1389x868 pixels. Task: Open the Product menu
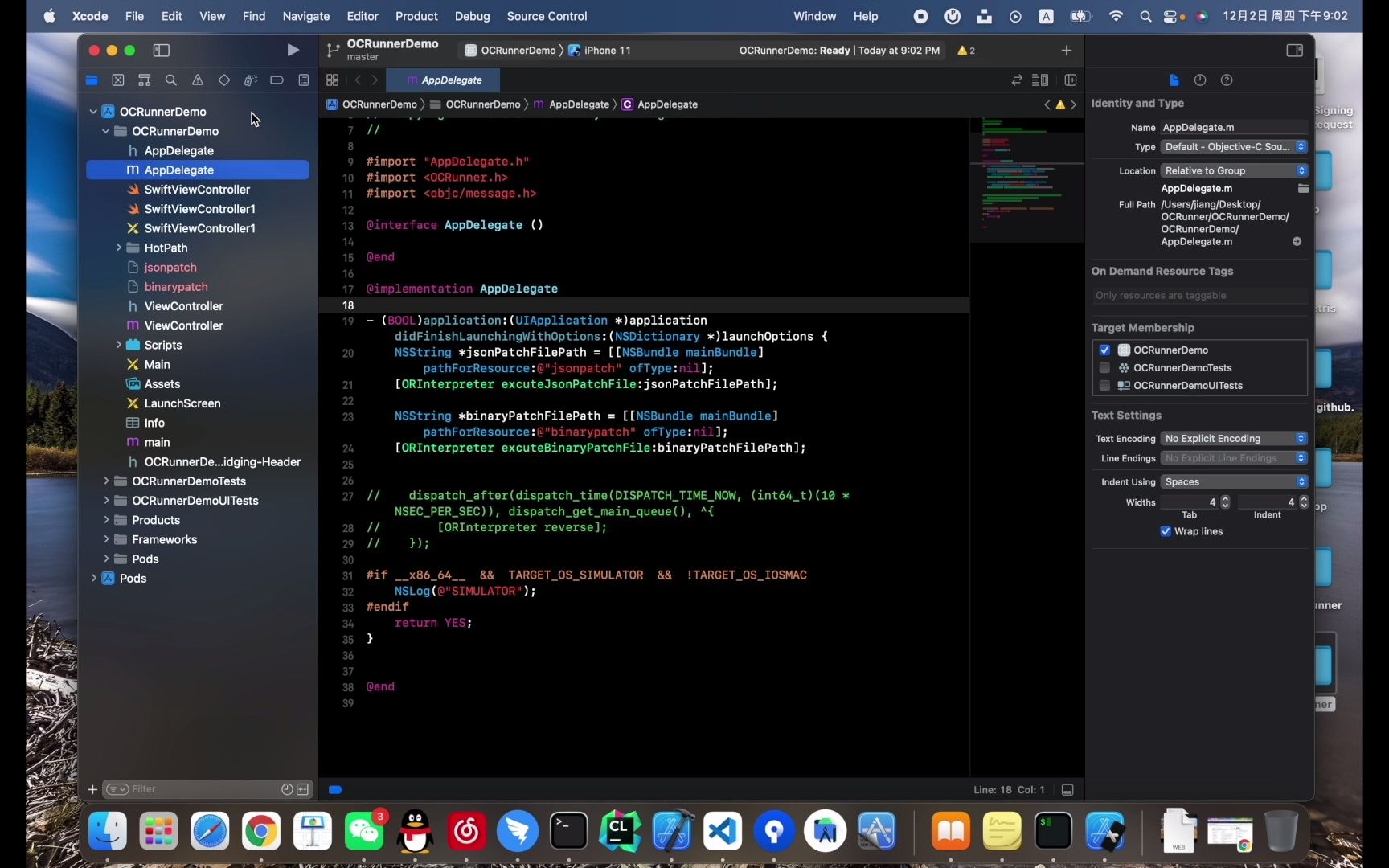416,16
